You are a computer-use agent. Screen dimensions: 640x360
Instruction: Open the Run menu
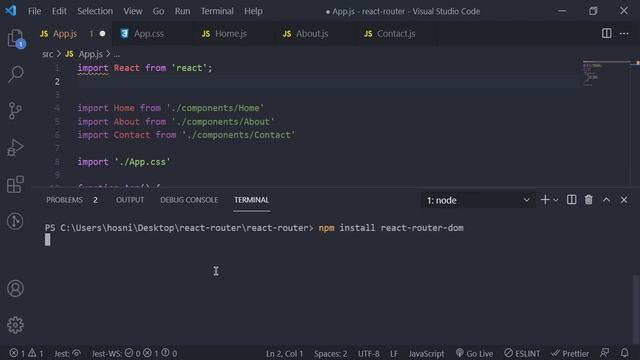[x=182, y=11]
